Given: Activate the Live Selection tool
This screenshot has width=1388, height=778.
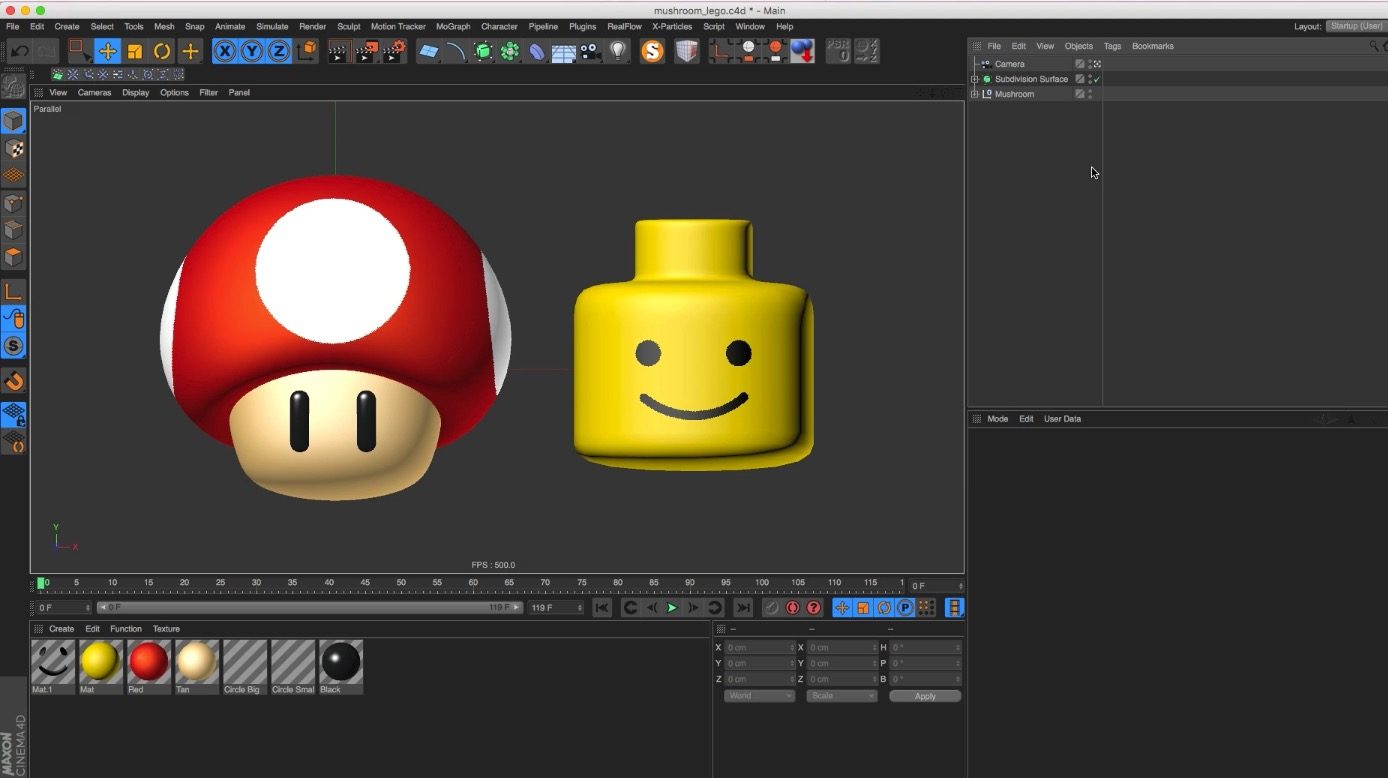Looking at the screenshot, I should (79, 51).
